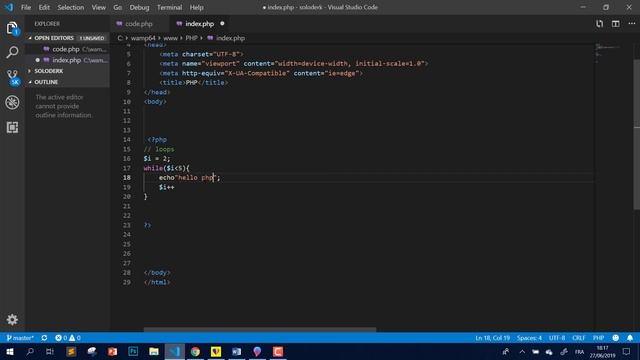
Task: Open the Search view icon
Action: click(x=12, y=52)
